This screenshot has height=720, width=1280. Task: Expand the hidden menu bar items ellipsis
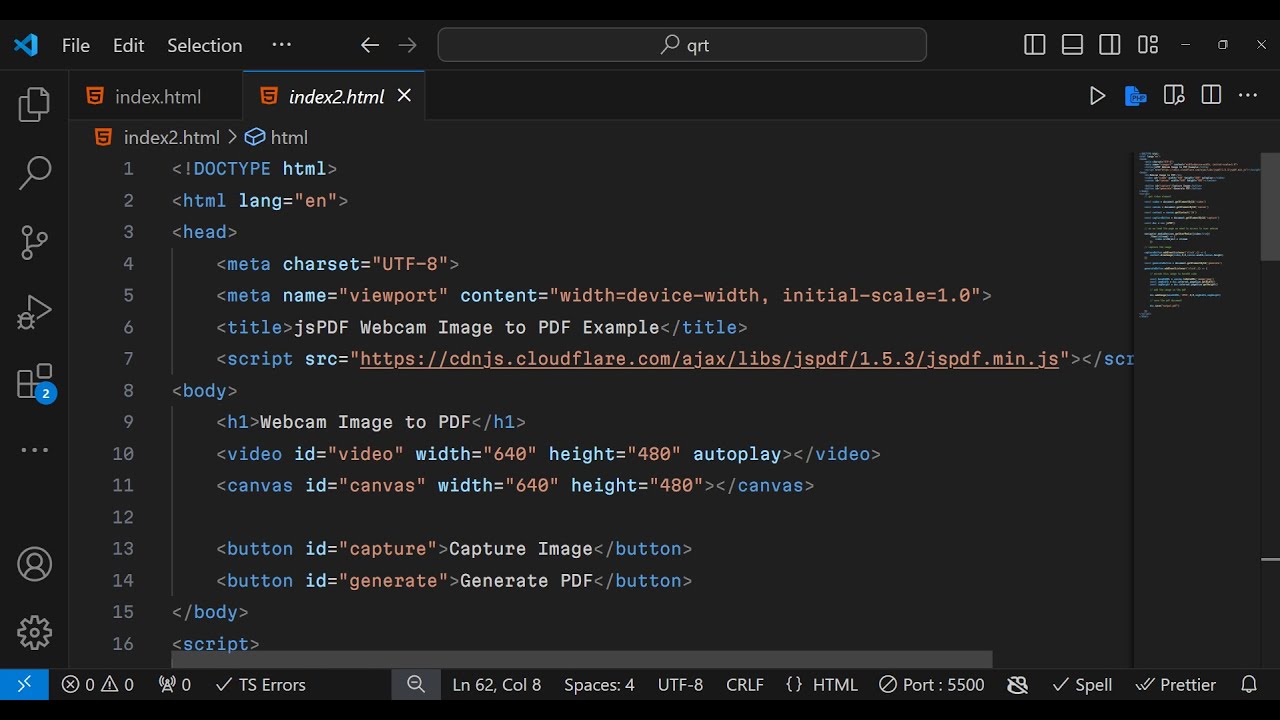tap(282, 45)
